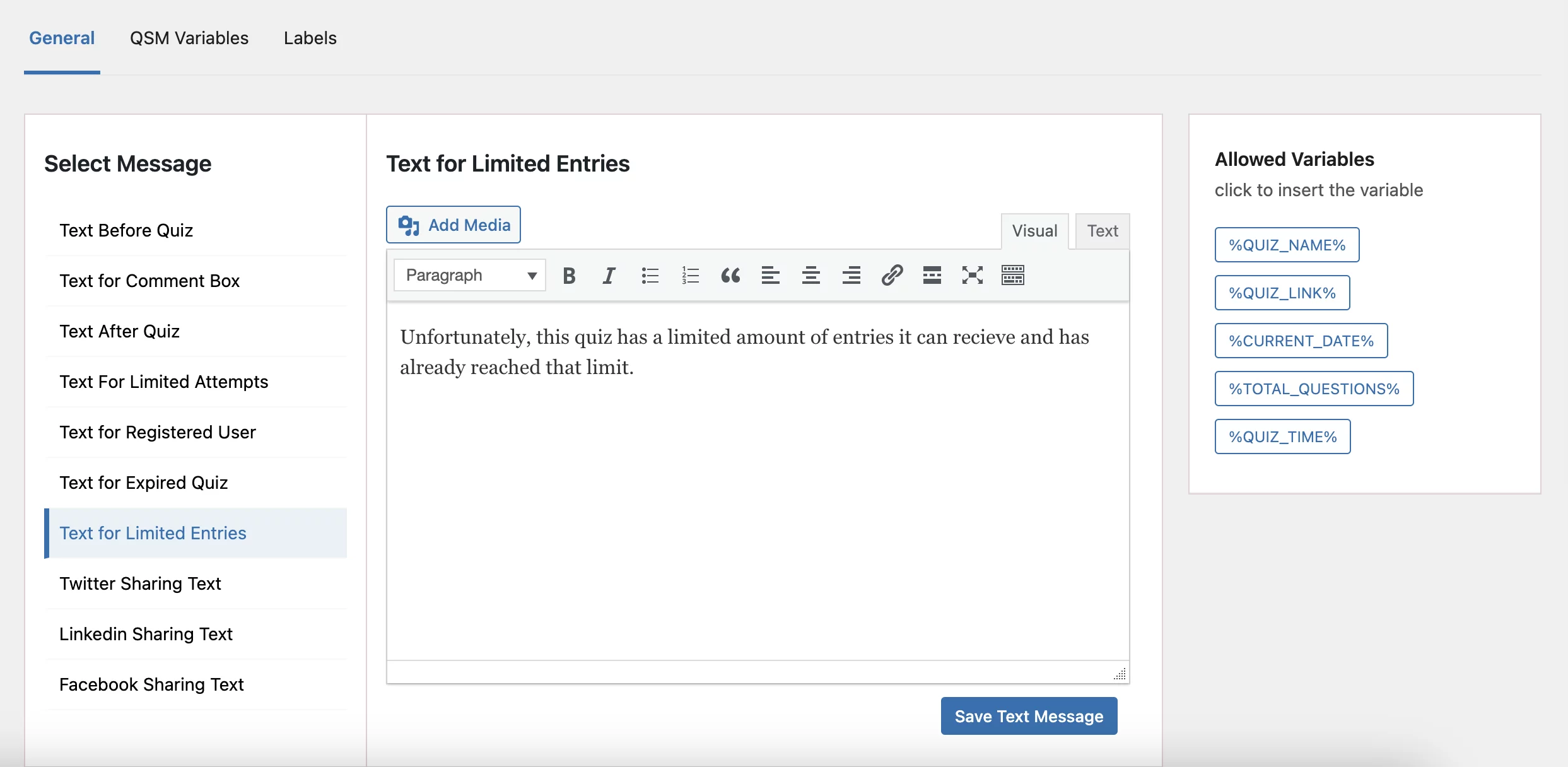Insert a bulleted list
Image resolution: width=1568 pixels, height=767 pixels.
point(650,276)
